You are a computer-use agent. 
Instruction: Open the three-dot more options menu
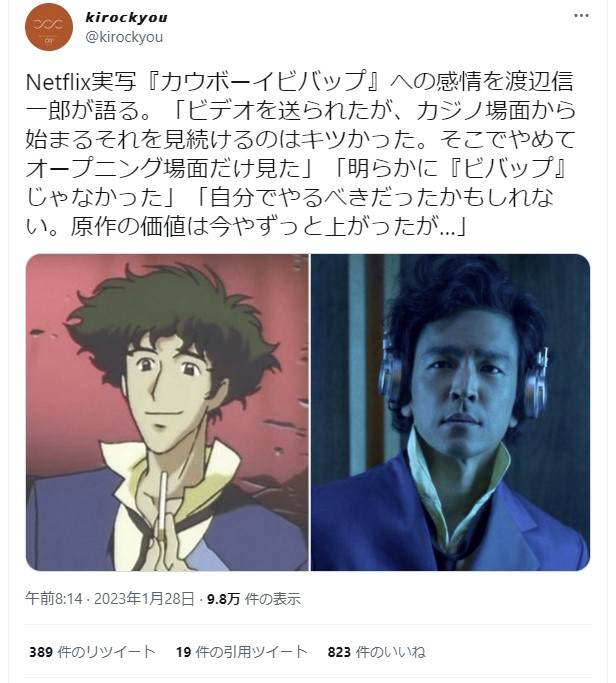point(581,16)
